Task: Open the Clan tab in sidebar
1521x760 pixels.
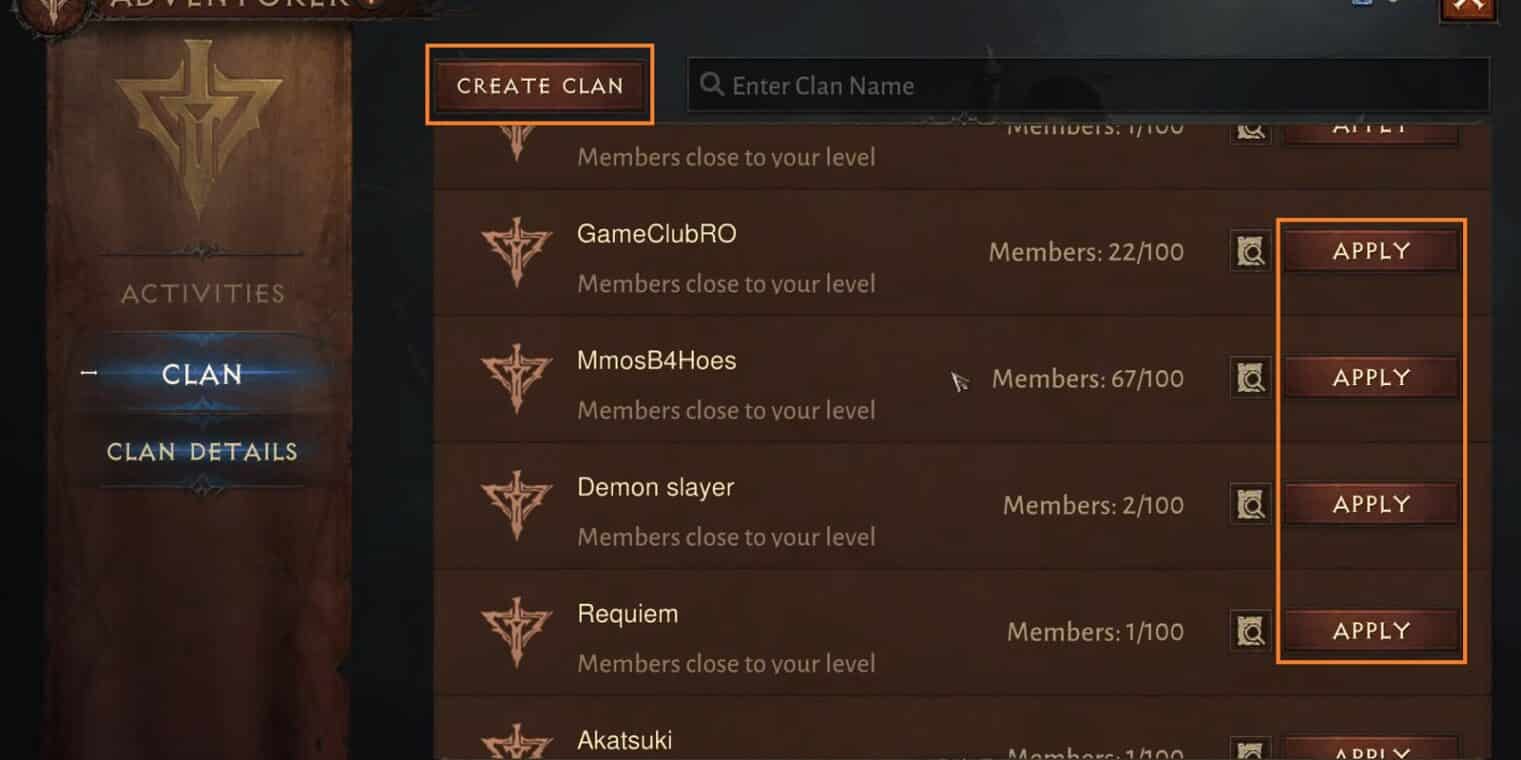Action: 201,374
